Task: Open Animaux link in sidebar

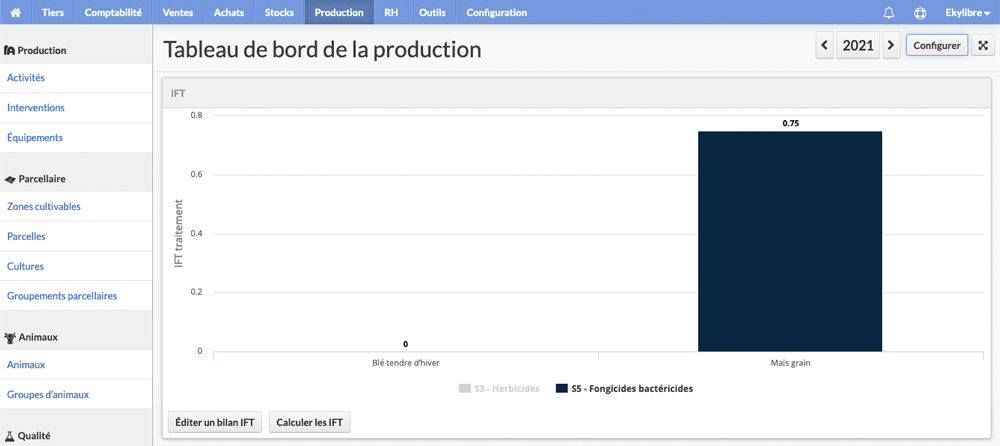Action: [x=76, y=365]
